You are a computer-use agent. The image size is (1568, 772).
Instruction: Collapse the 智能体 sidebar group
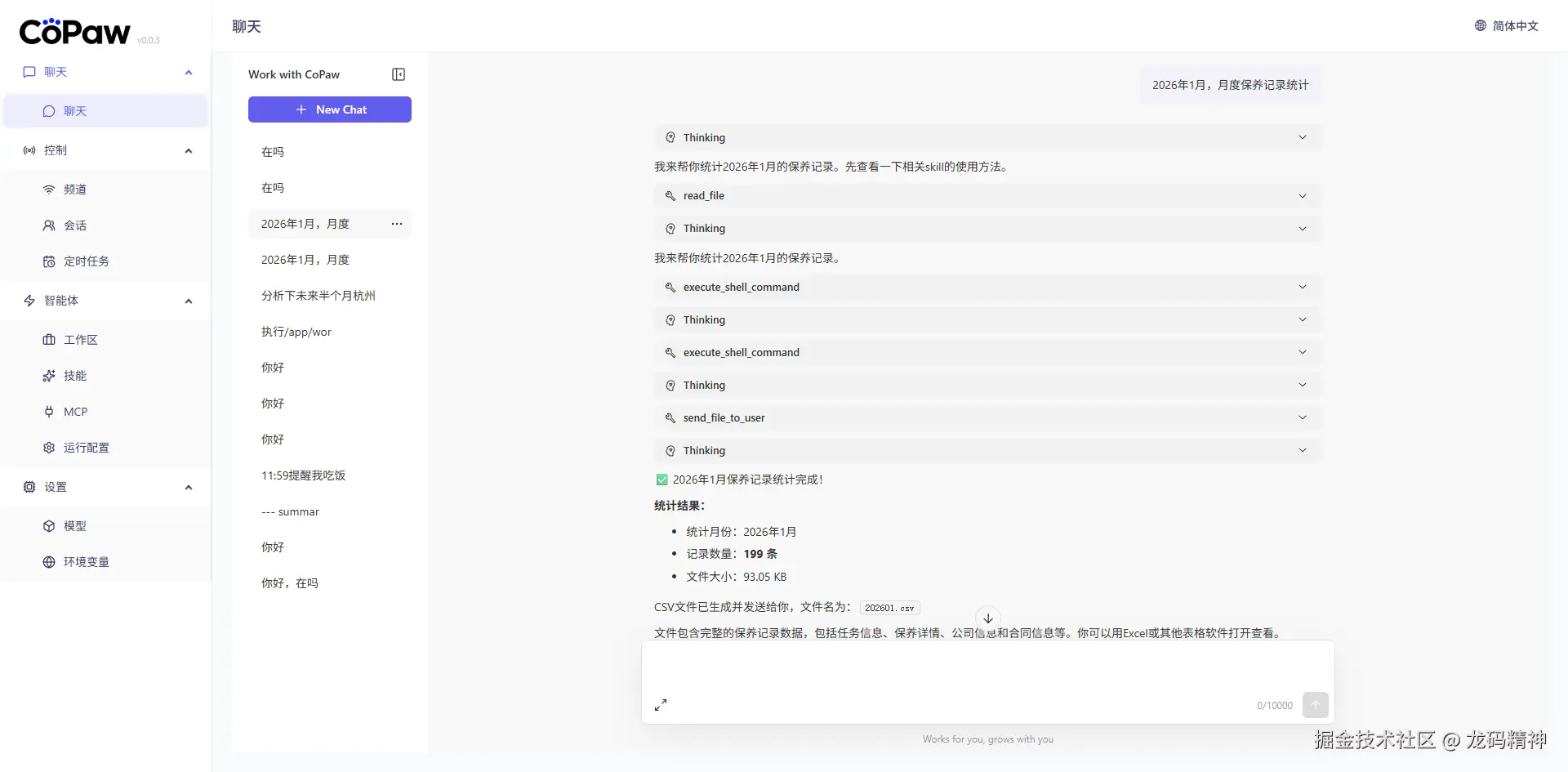tap(189, 301)
